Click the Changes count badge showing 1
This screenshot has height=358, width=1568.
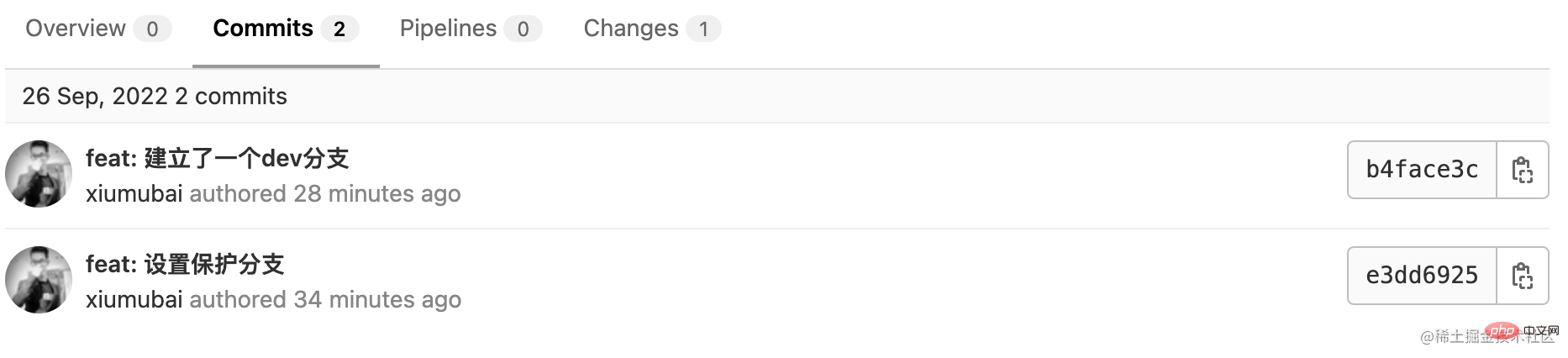click(703, 29)
